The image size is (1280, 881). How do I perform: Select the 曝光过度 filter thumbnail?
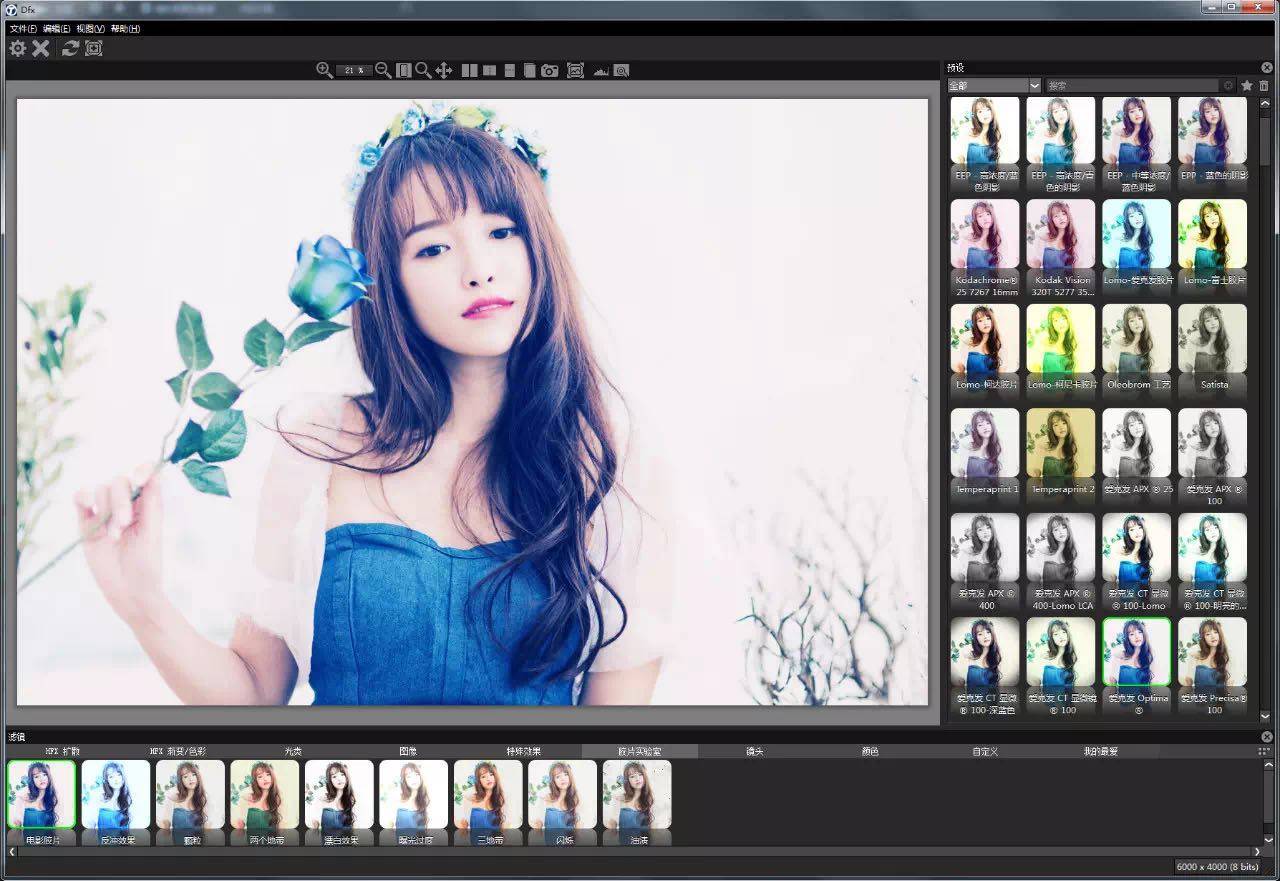(414, 803)
